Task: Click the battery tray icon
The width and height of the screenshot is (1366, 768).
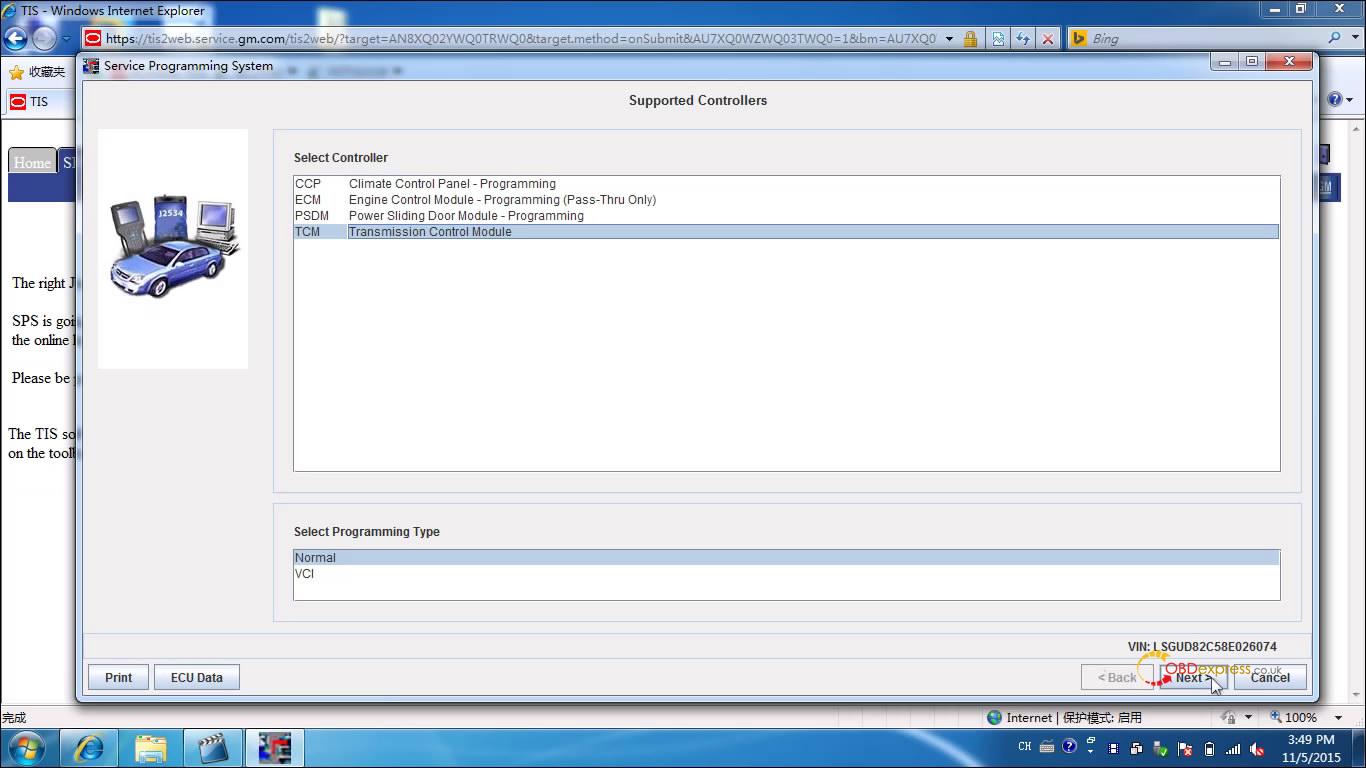Action: [x=1209, y=748]
